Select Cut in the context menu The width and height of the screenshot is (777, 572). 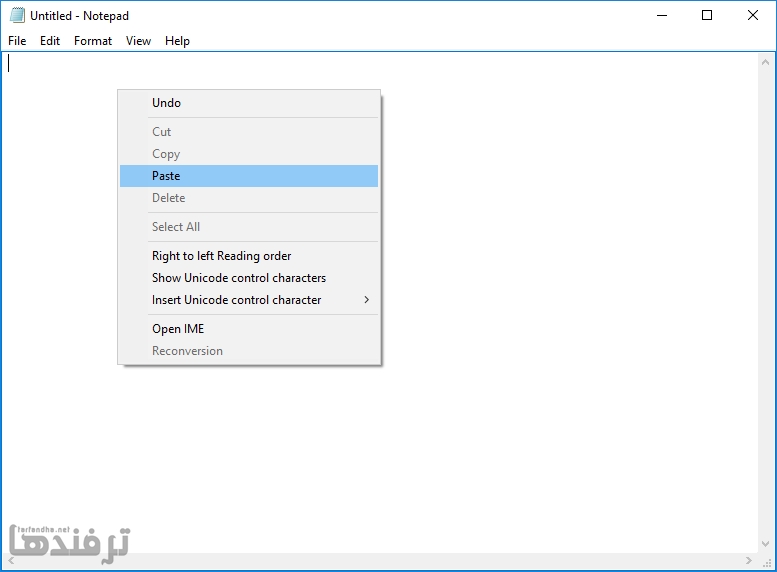249,132
